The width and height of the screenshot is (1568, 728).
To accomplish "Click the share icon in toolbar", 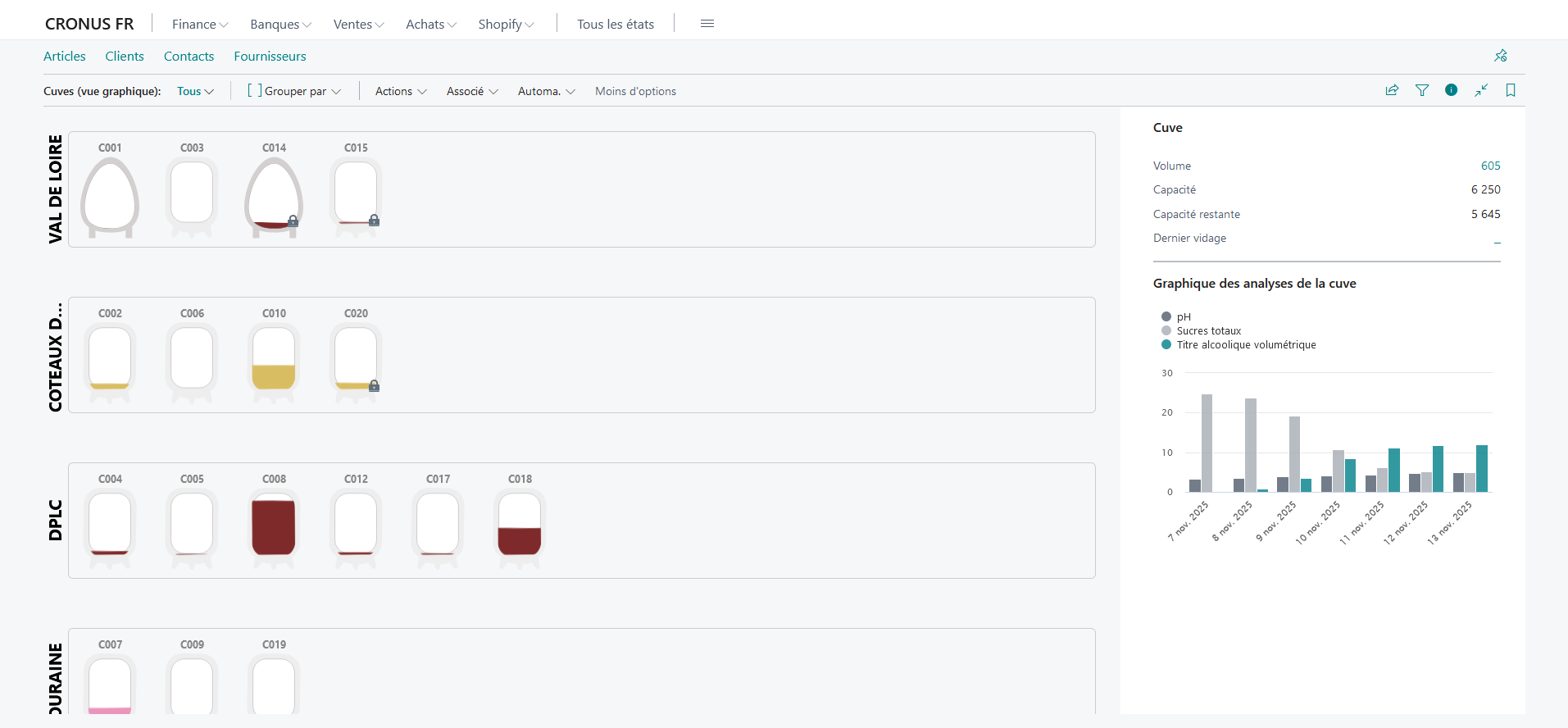I will [x=1392, y=90].
